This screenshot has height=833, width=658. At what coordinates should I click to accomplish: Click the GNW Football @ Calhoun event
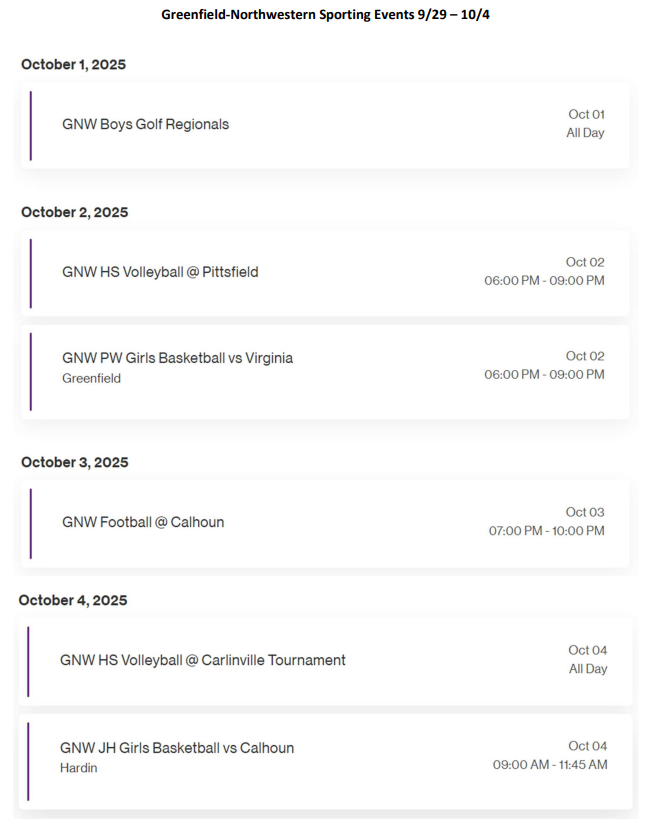pyautogui.click(x=143, y=522)
